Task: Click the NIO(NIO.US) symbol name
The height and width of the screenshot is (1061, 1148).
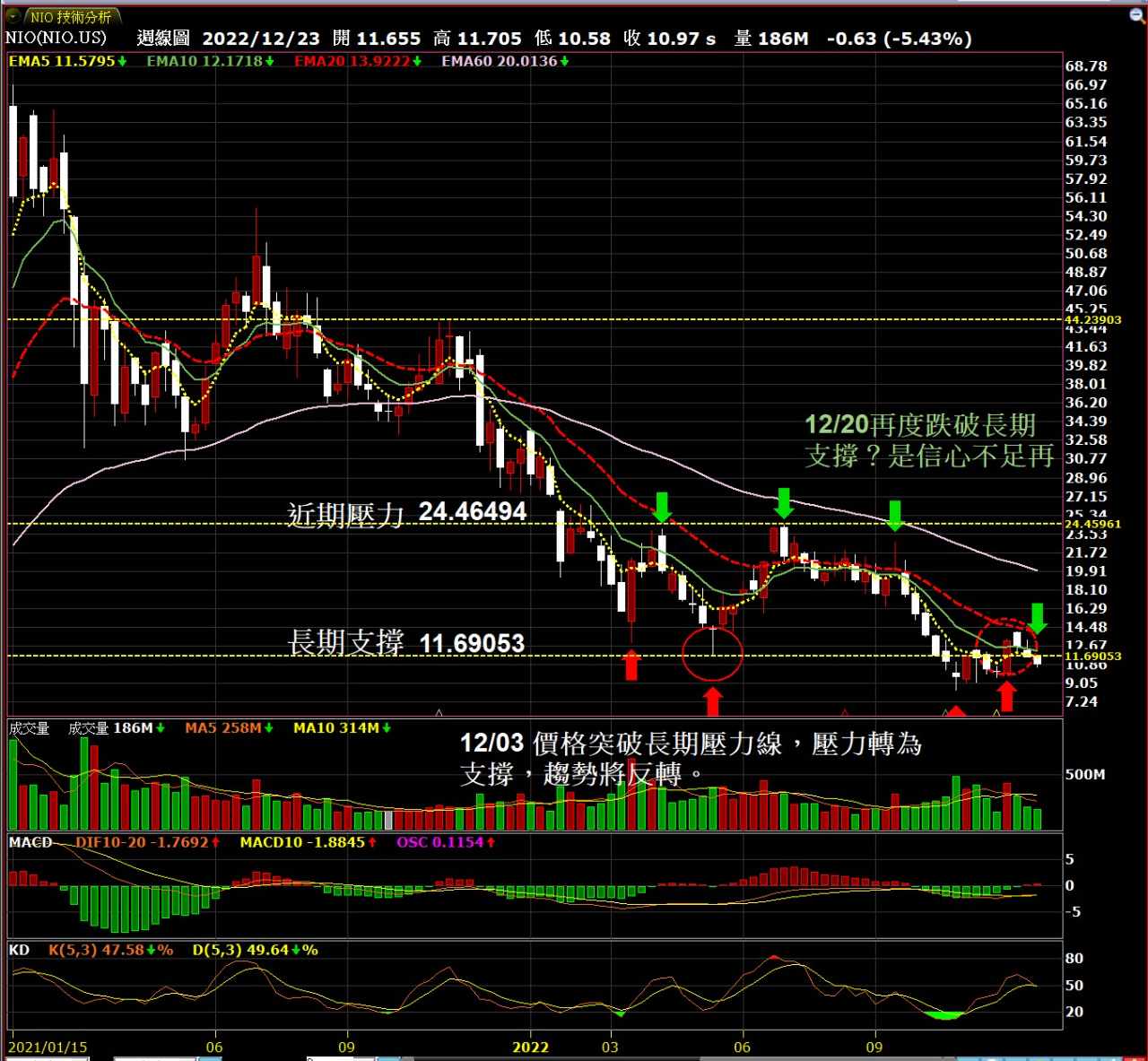Action: click(56, 38)
